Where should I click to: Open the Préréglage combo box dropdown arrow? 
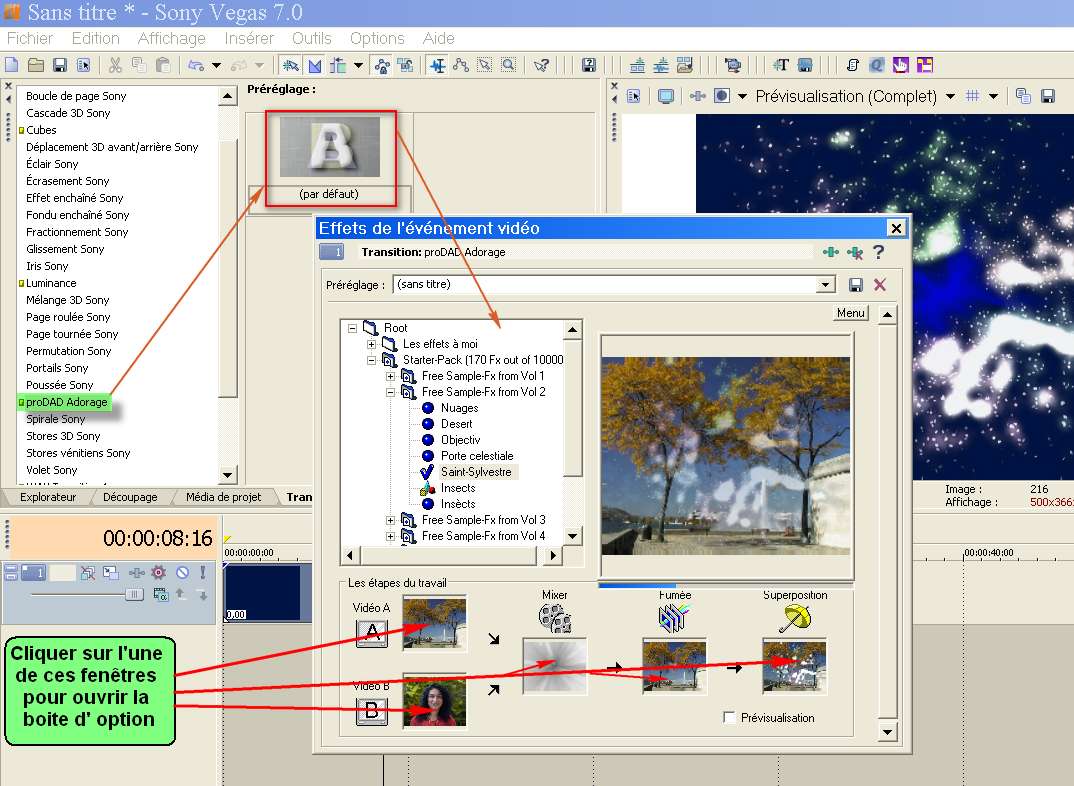826,284
